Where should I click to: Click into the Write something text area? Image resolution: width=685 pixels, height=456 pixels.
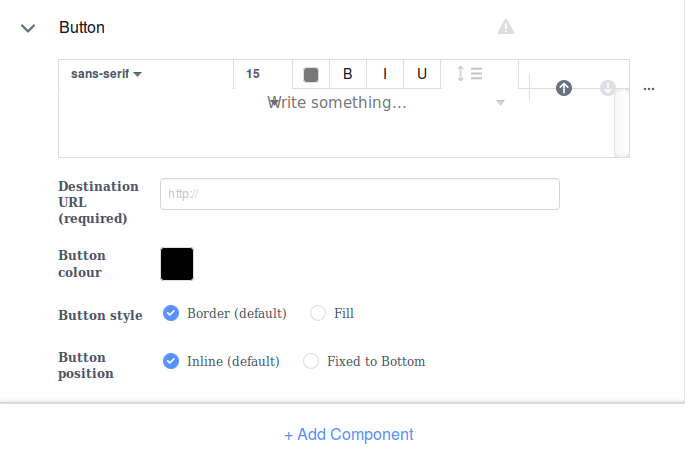pos(336,125)
